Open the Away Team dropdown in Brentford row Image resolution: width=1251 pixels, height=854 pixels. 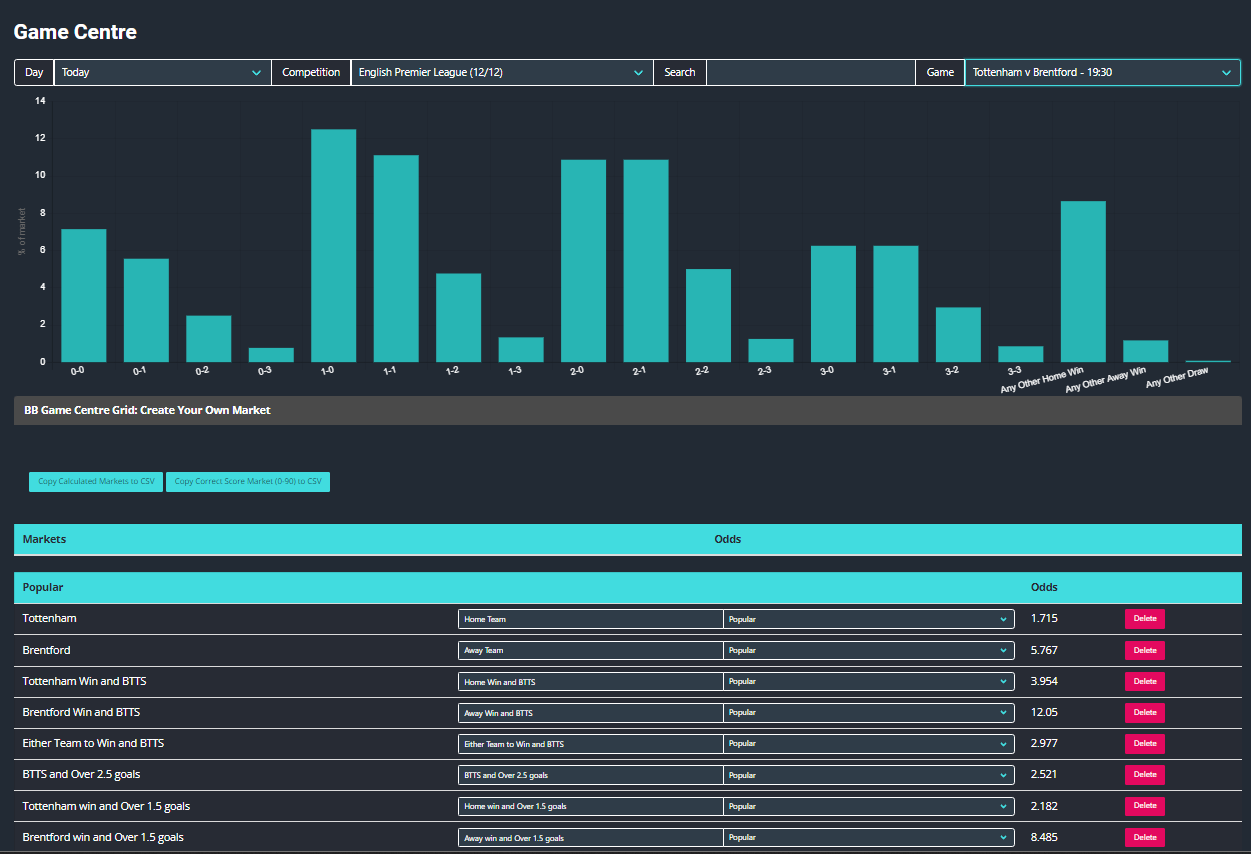click(x=589, y=650)
